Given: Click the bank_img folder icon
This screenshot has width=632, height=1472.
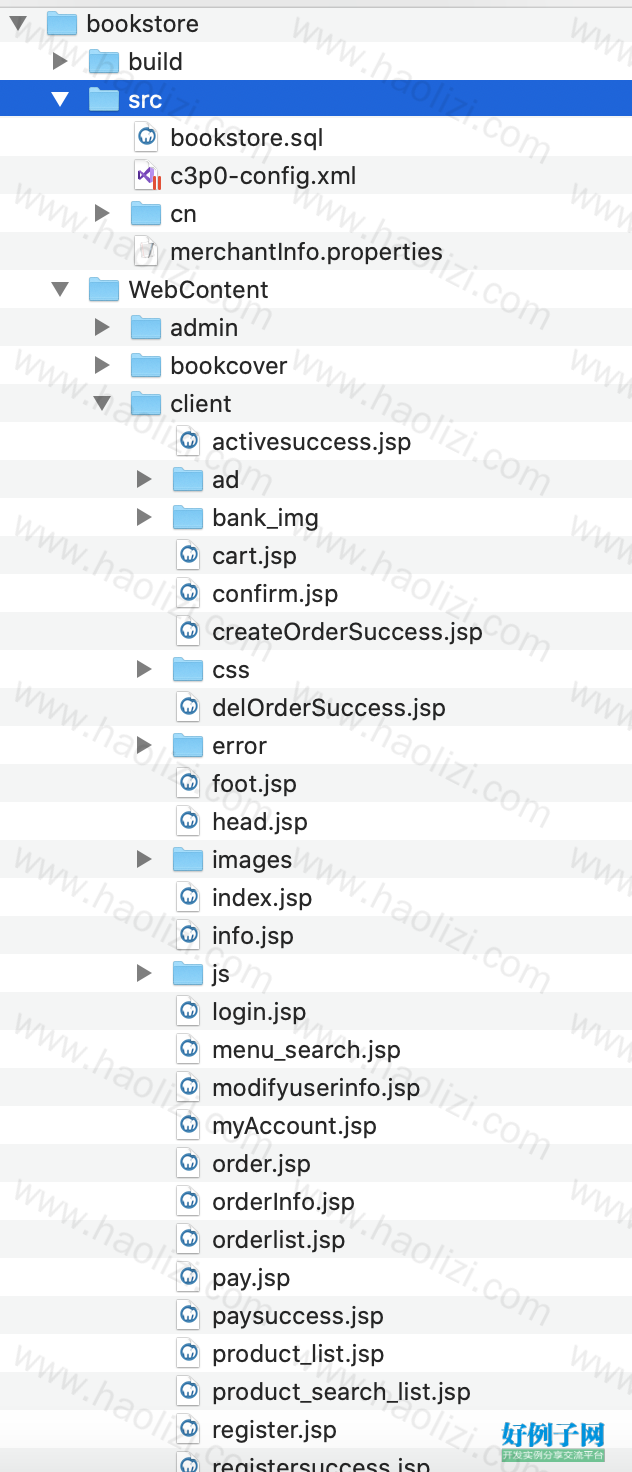Looking at the screenshot, I should coord(188,518).
